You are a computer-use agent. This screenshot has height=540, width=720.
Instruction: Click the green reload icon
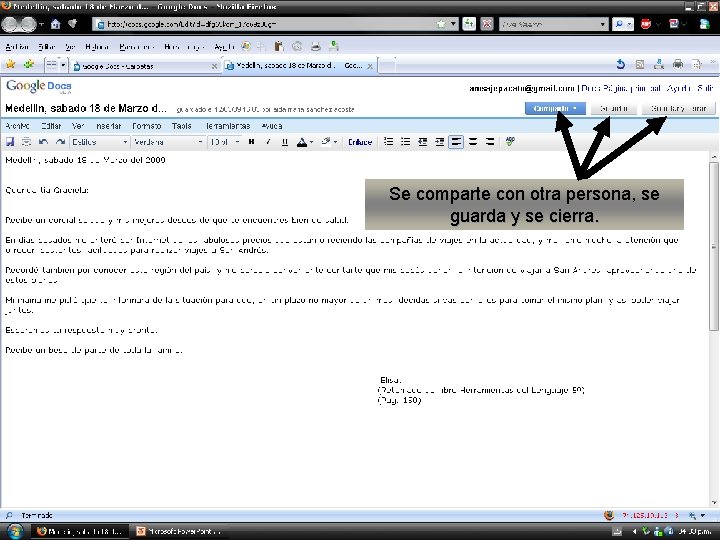tap(469, 24)
